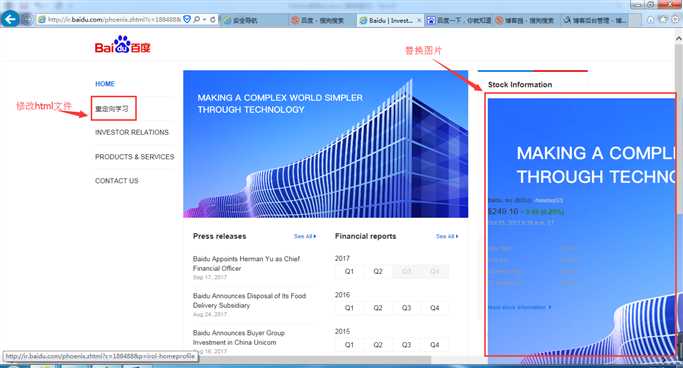Open the browser tools gear icon
The width and height of the screenshot is (683, 368).
[x=676, y=20]
